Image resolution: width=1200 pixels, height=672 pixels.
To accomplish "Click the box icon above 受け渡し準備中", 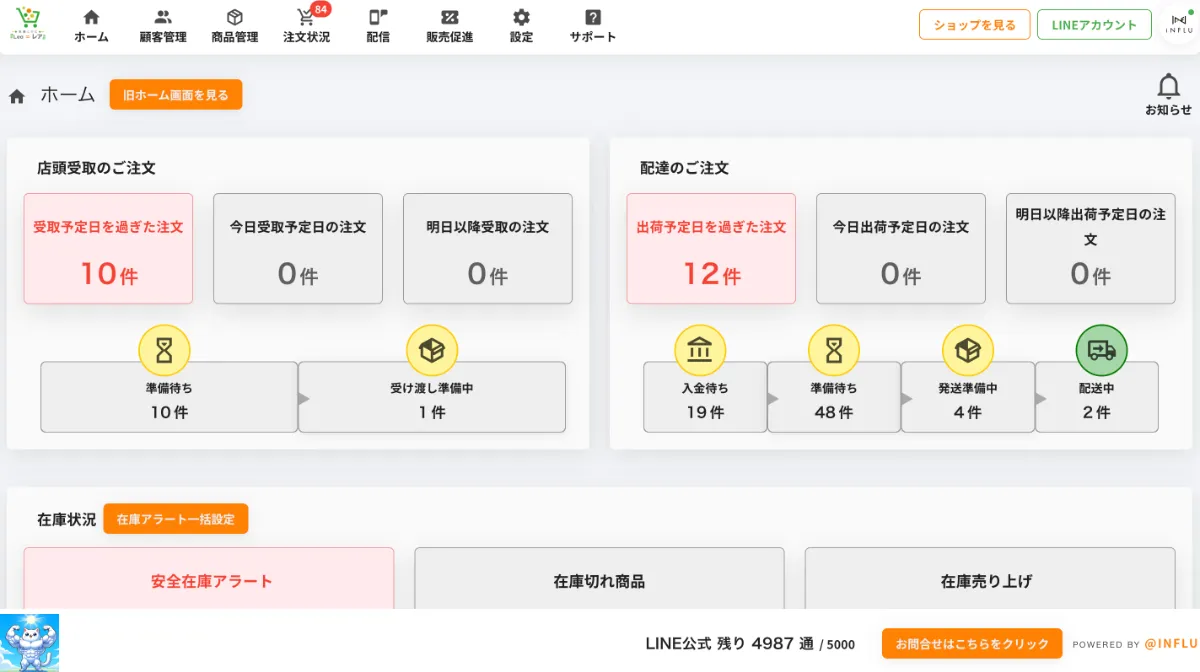I will [432, 350].
